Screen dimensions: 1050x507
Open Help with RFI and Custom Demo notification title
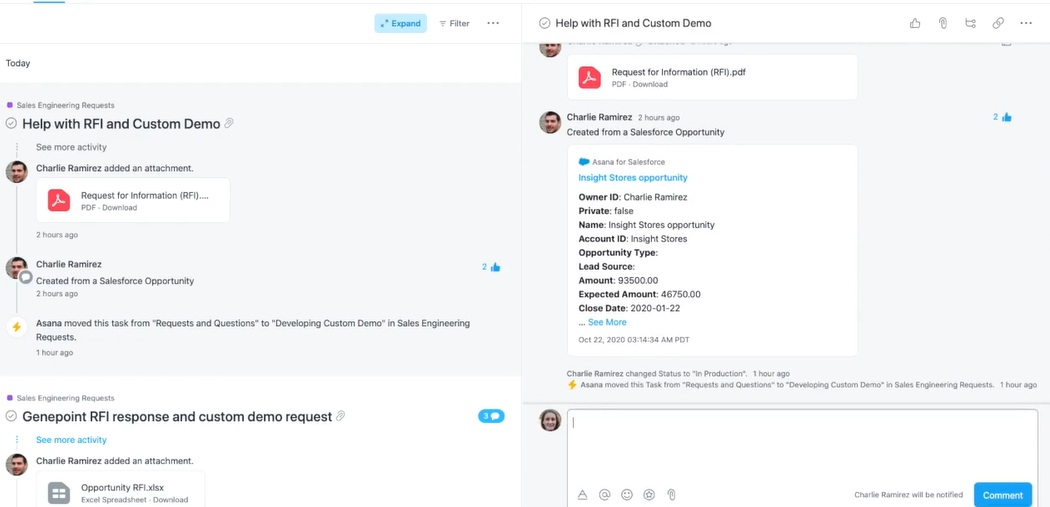click(121, 124)
